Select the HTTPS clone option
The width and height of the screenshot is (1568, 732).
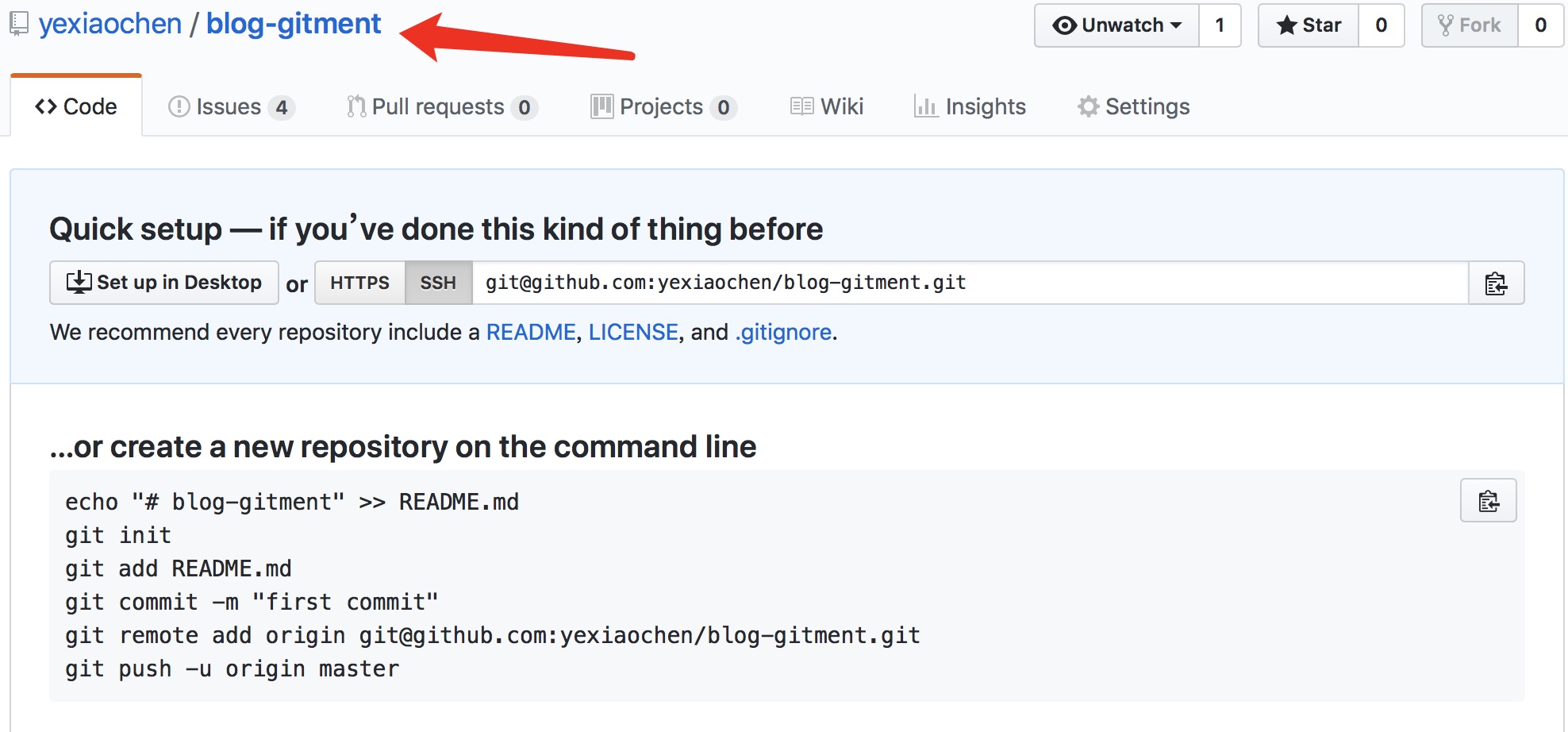click(360, 283)
